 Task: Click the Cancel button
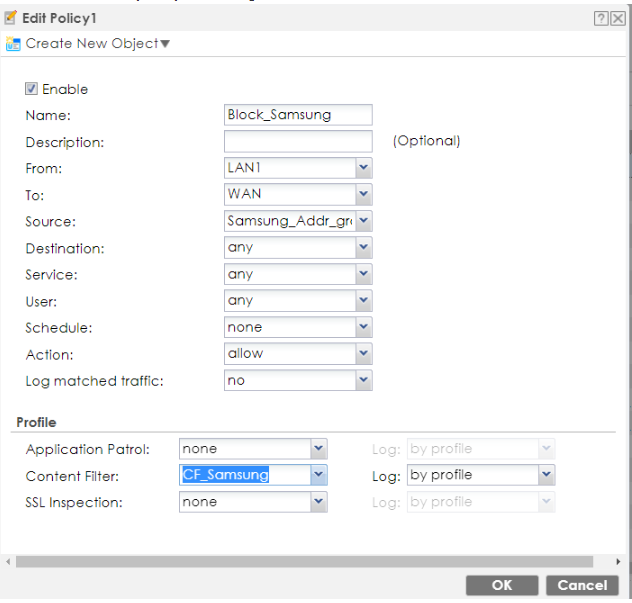(x=582, y=585)
